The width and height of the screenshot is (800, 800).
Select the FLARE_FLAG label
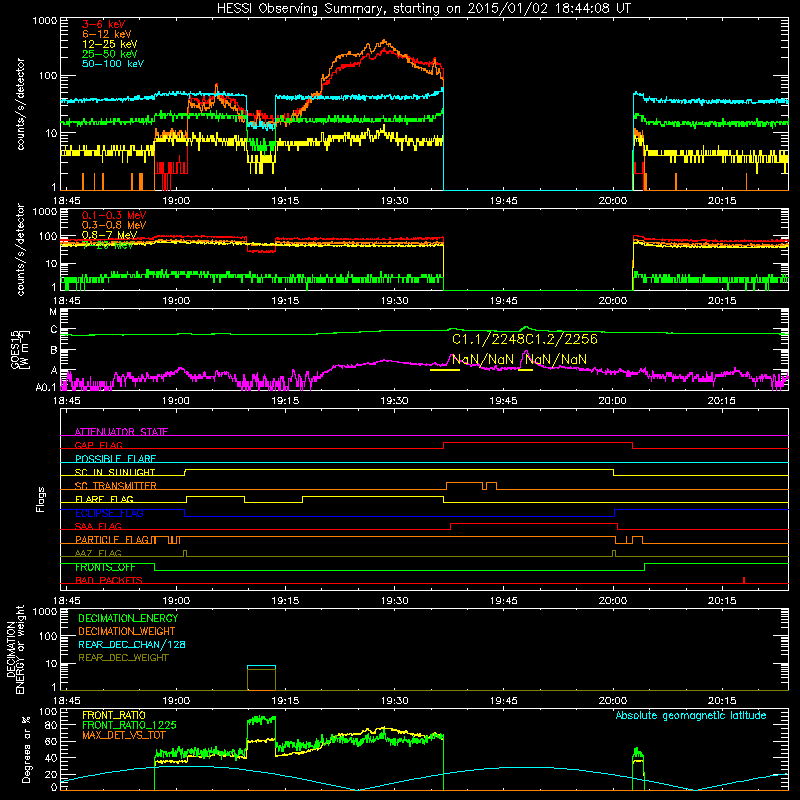click(x=104, y=499)
